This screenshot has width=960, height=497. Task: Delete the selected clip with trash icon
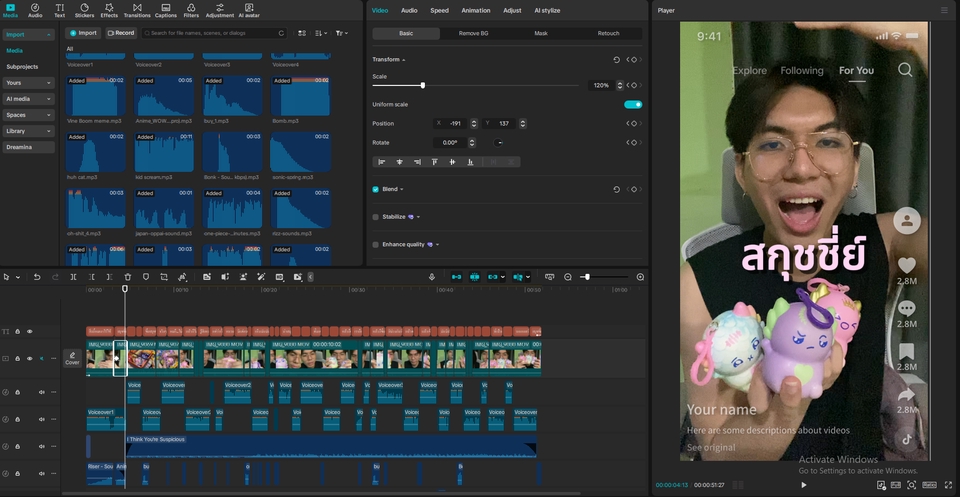[x=128, y=277]
